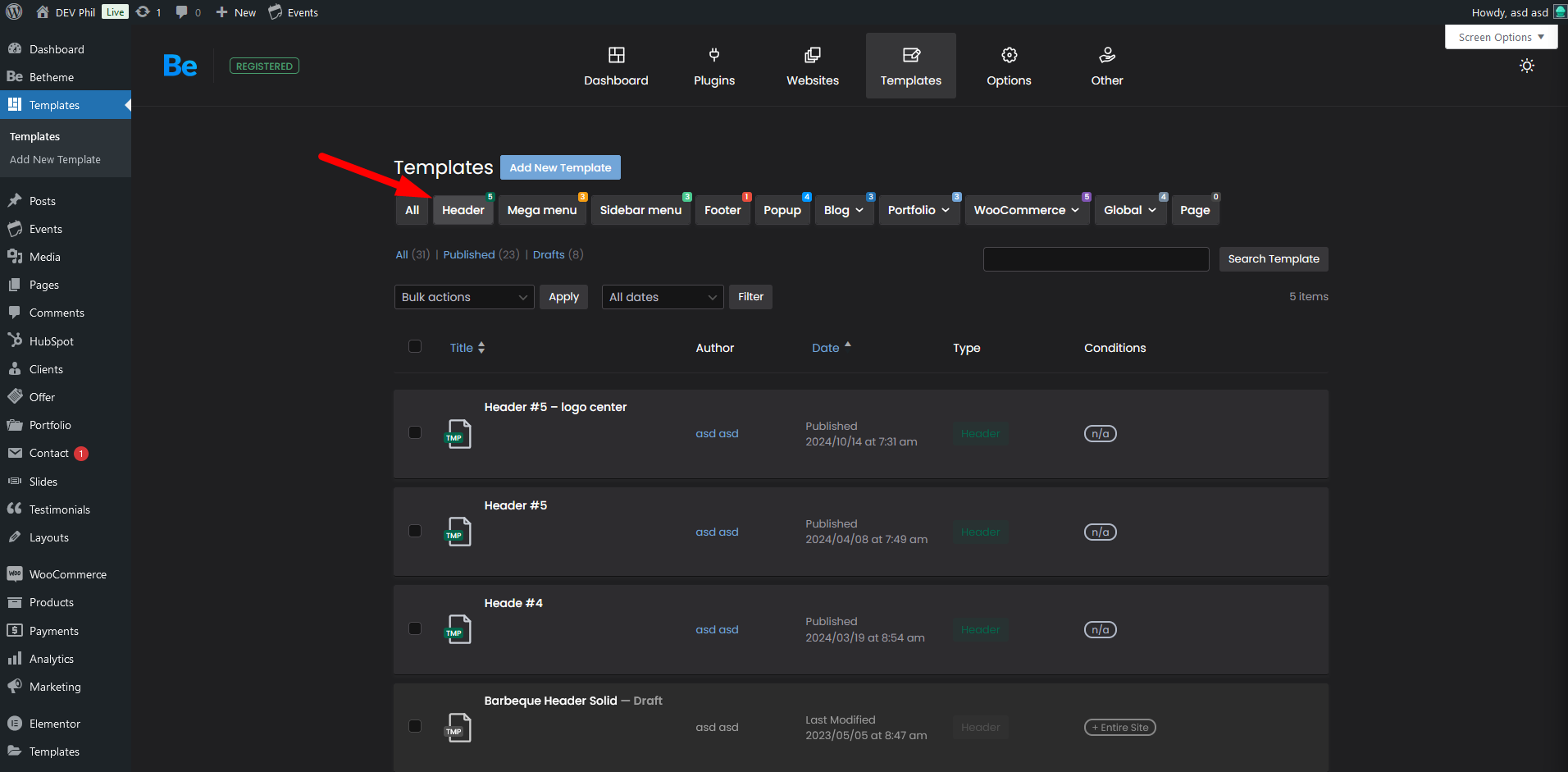This screenshot has height=772, width=1568.
Task: Click the updates icon in admin bar
Action: pyautogui.click(x=143, y=12)
